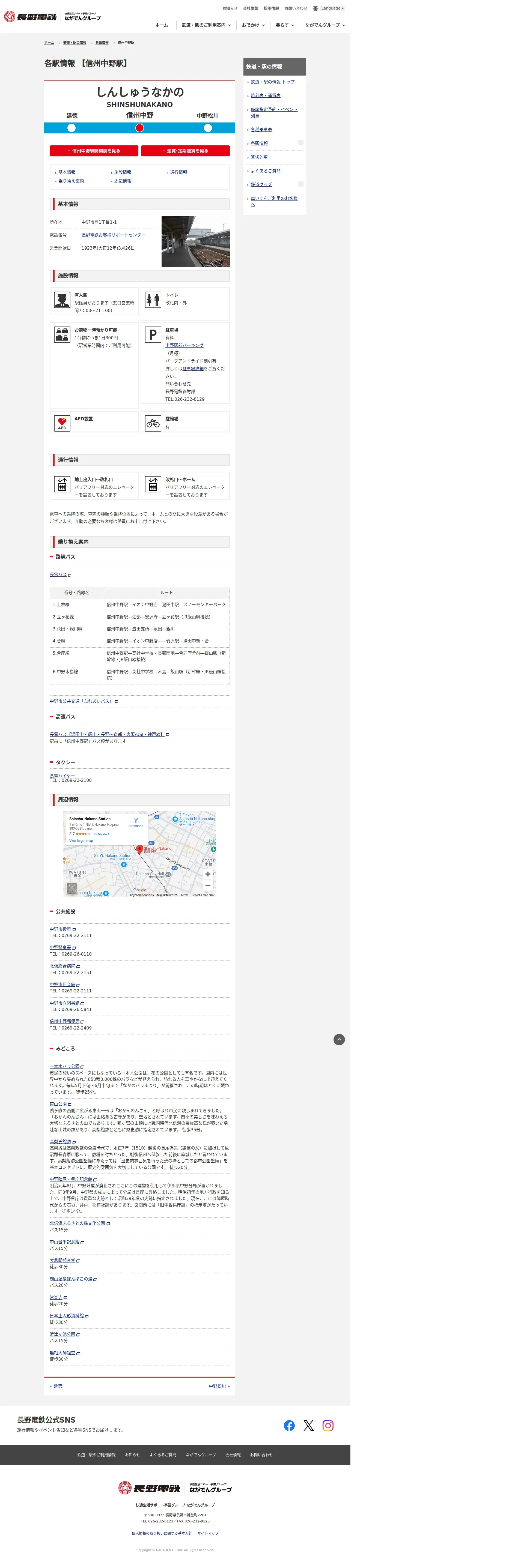Zoom out on the Google map

[208, 885]
